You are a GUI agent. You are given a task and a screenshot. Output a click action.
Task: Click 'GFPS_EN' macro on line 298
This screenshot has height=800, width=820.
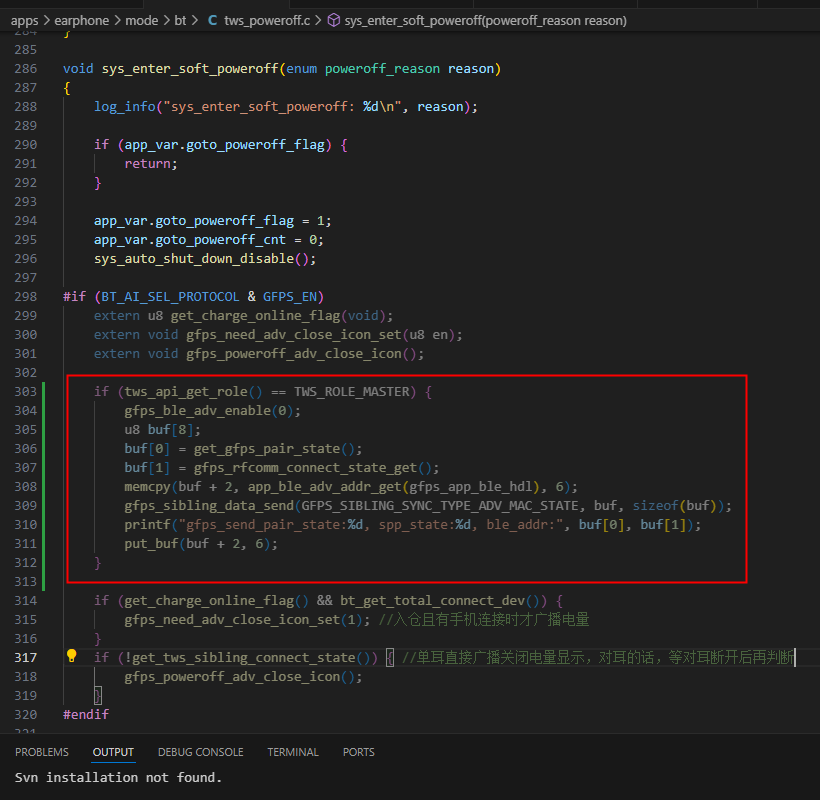[290, 297]
